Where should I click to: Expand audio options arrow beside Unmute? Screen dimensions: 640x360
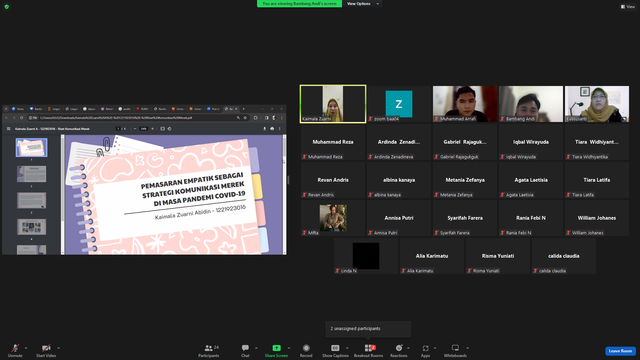[26, 348]
